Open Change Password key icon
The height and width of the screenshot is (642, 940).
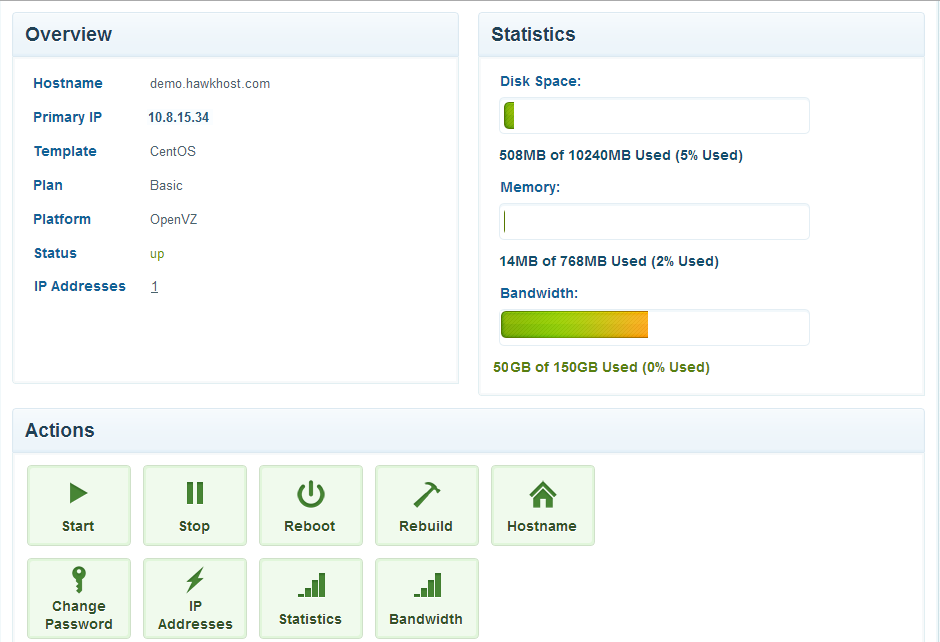coord(78,580)
